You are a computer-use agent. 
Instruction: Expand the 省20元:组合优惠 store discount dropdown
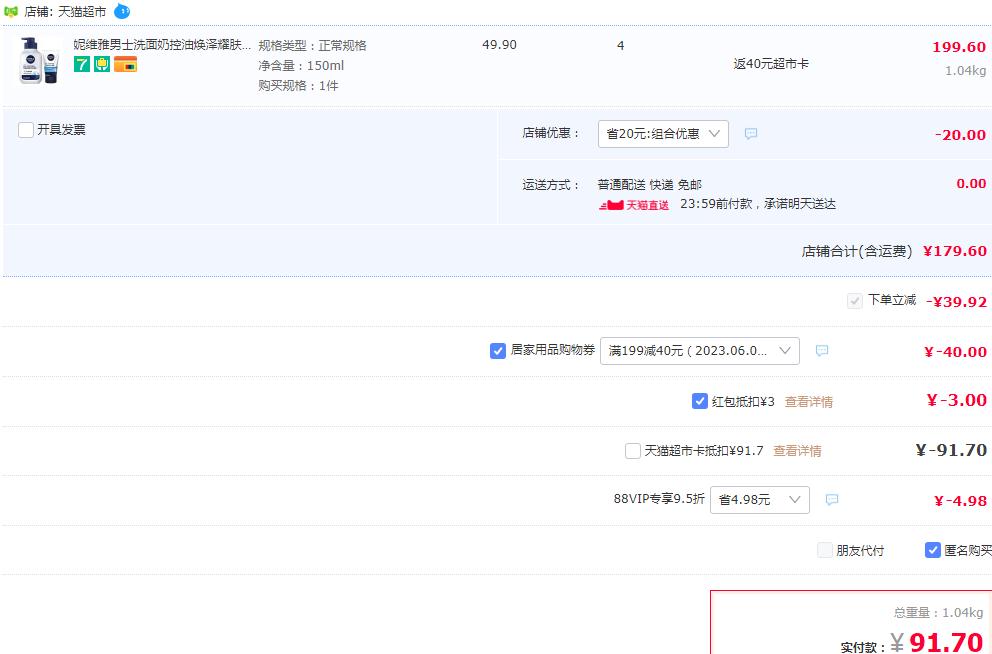tap(663, 134)
